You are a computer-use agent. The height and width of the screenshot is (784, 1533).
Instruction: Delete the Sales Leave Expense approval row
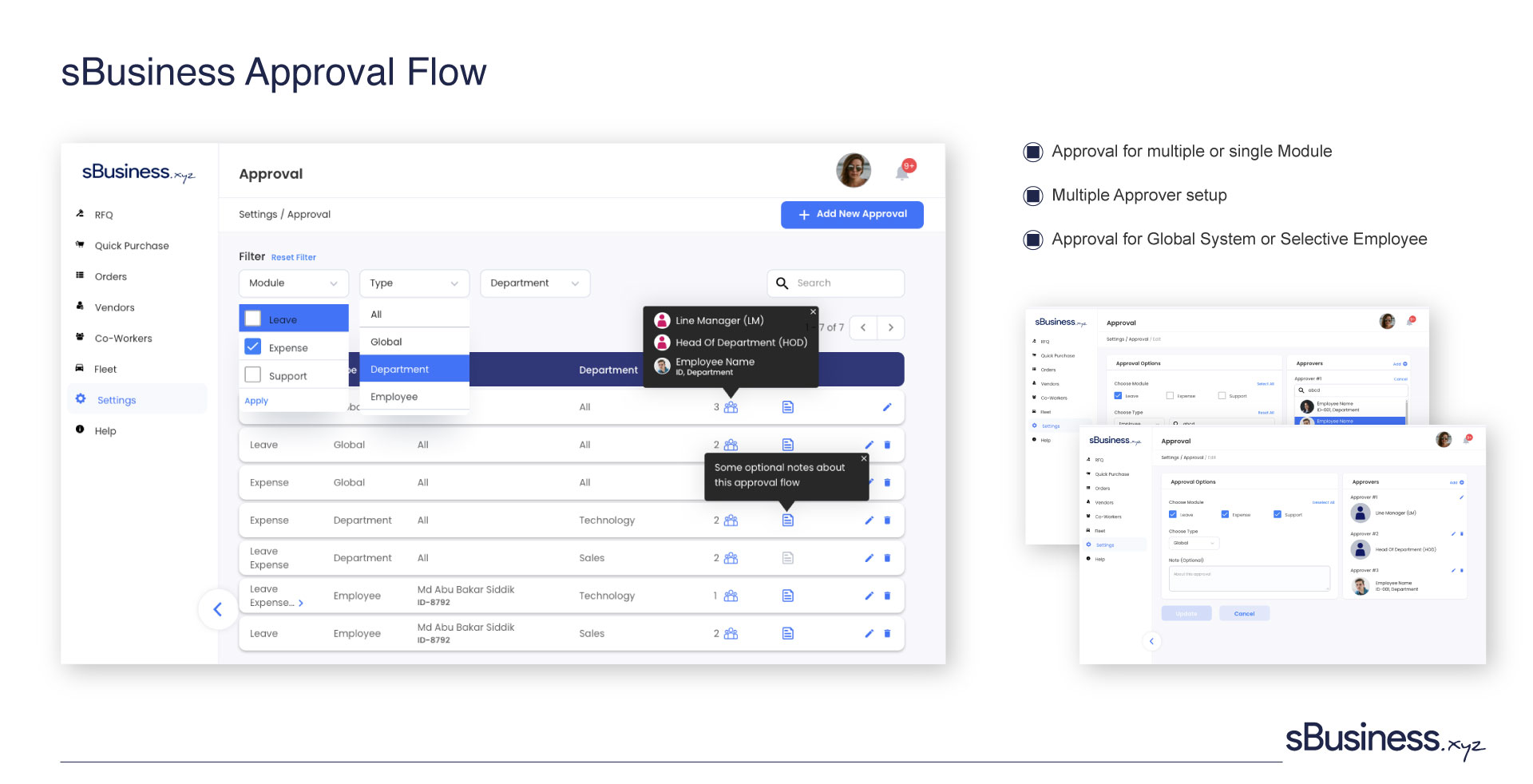887,558
